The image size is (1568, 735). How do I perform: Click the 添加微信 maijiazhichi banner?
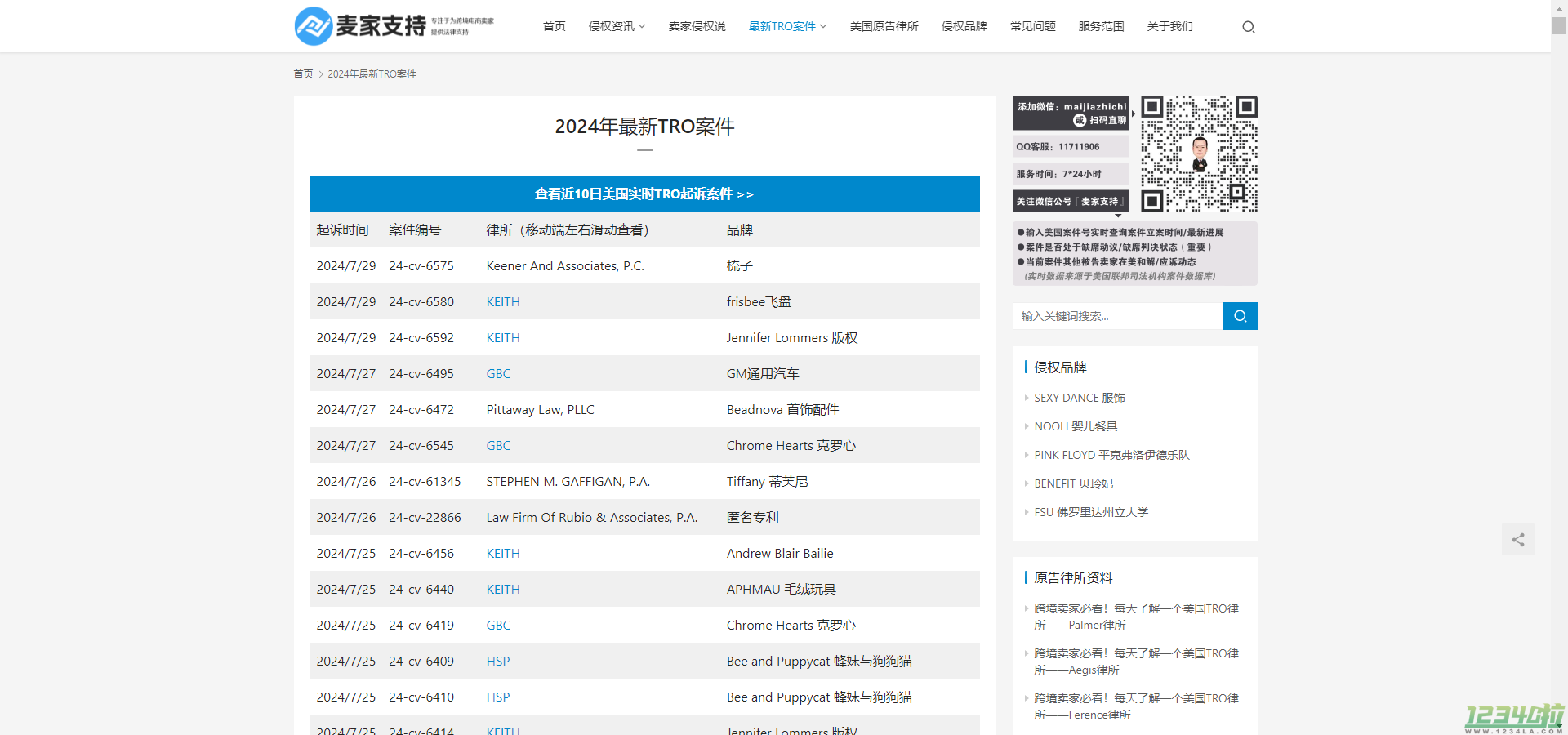[1071, 113]
